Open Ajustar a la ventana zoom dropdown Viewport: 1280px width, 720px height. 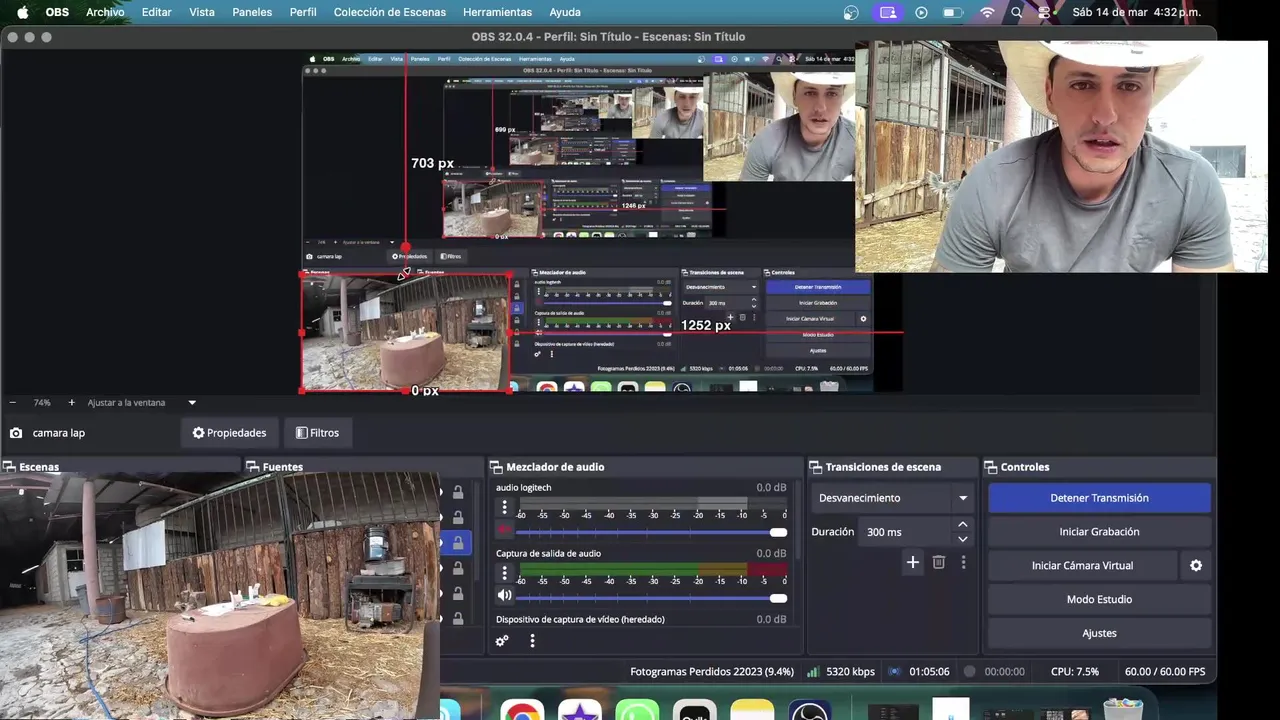click(141, 403)
